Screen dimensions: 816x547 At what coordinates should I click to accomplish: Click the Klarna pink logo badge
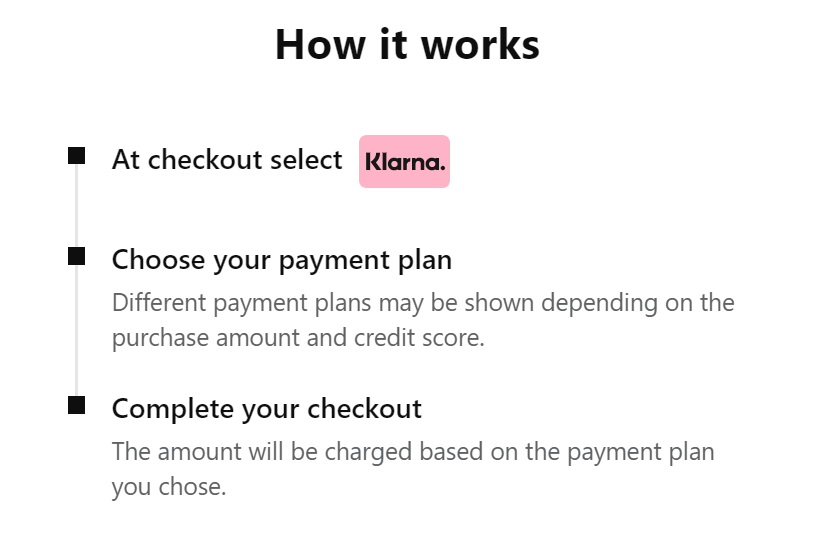coord(404,161)
